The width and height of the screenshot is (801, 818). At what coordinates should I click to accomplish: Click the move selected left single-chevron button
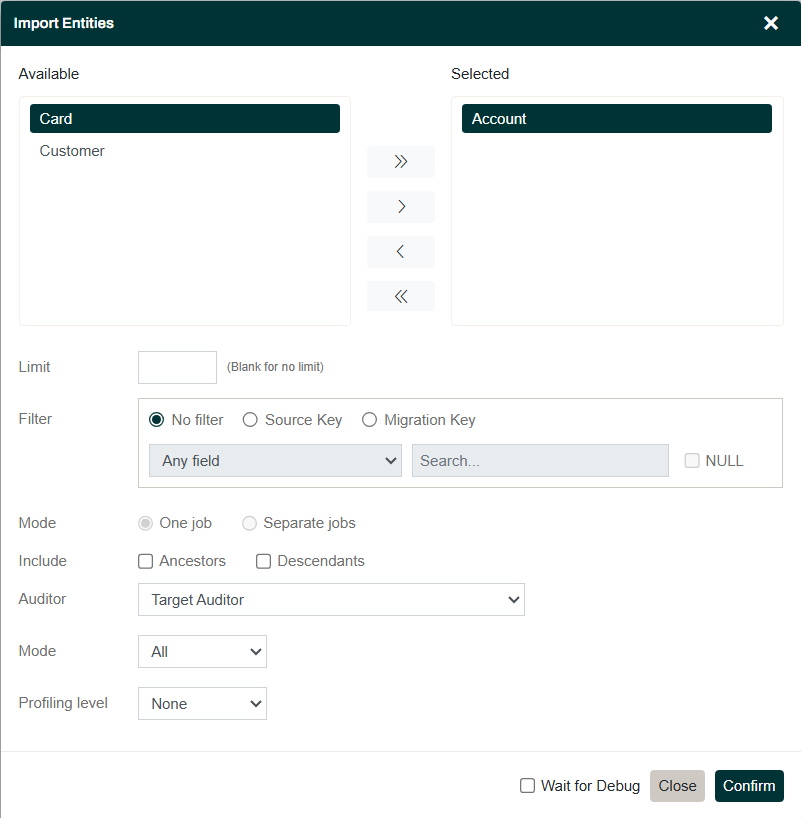[400, 252]
